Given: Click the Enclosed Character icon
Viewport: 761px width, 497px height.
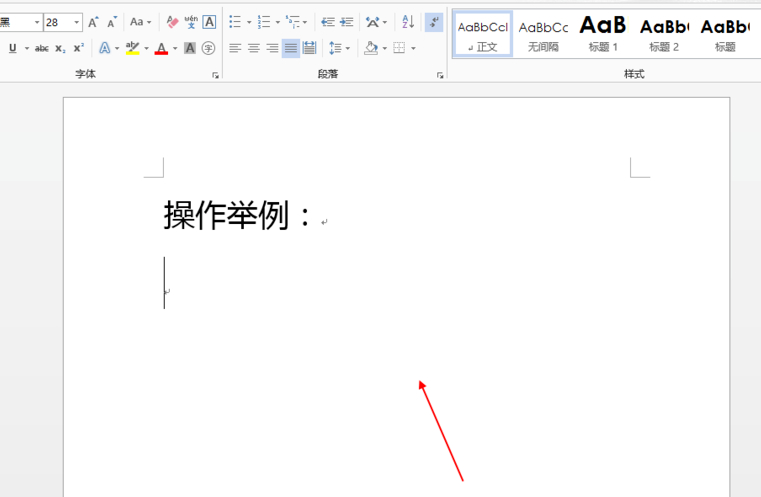Looking at the screenshot, I should click(x=208, y=48).
